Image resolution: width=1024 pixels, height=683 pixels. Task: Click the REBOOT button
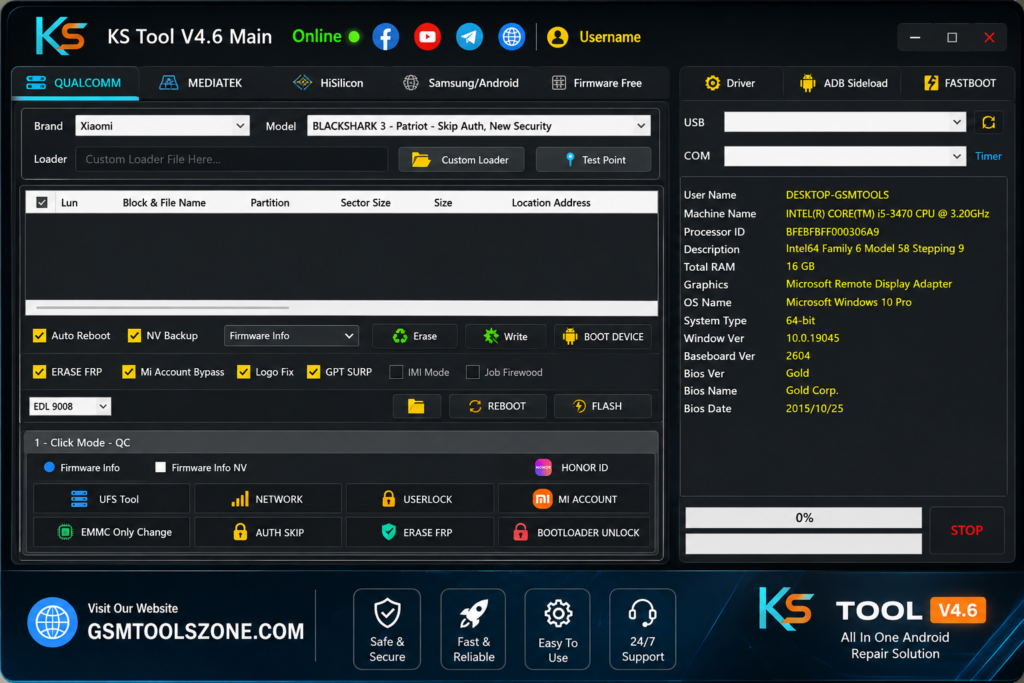click(x=498, y=406)
